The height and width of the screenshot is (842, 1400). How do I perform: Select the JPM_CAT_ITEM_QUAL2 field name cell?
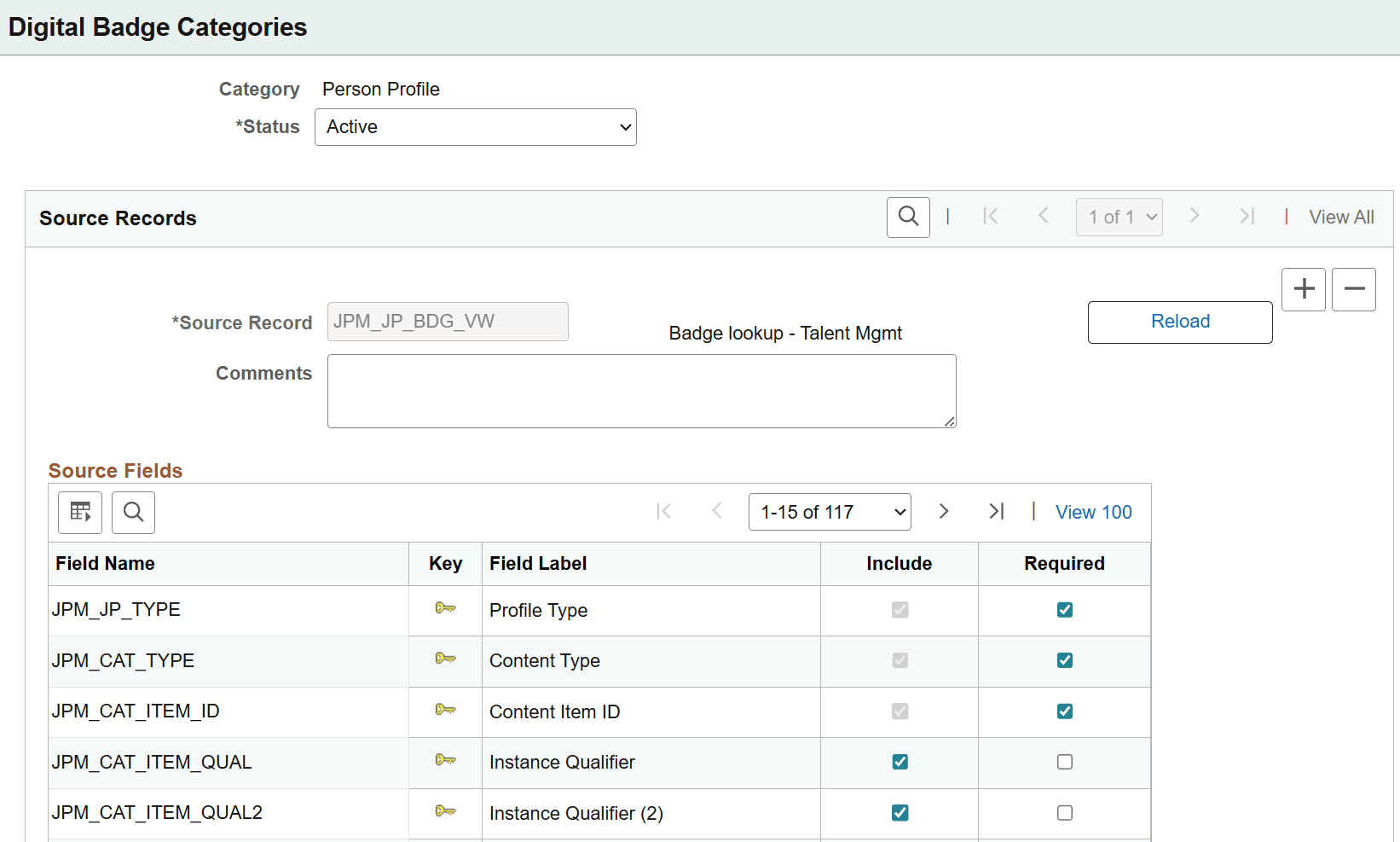[x=157, y=812]
